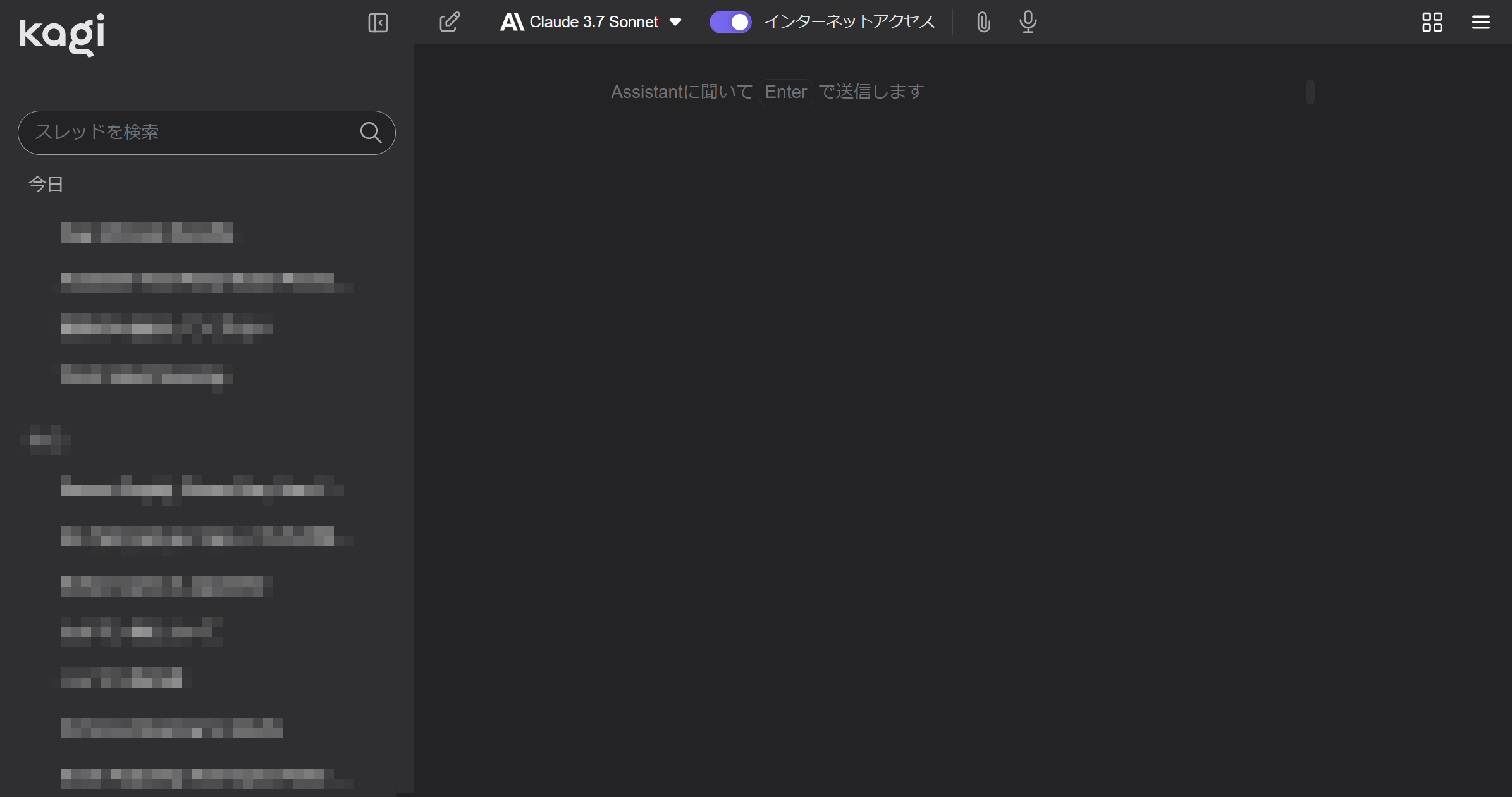Toggle the インターネットアクセス switch off
This screenshot has height=797, width=1512.
[730, 23]
